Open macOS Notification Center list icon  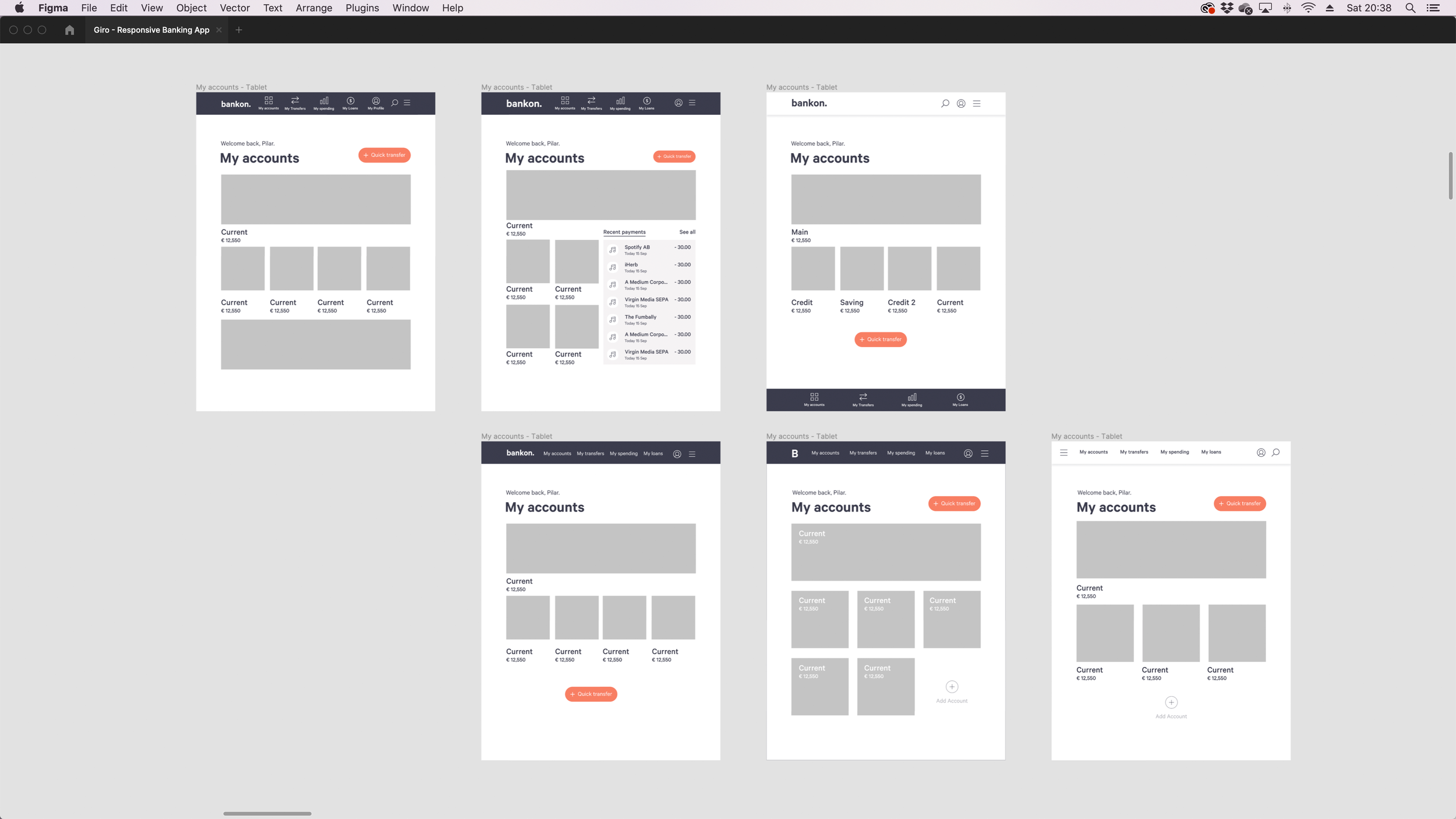1433,8
